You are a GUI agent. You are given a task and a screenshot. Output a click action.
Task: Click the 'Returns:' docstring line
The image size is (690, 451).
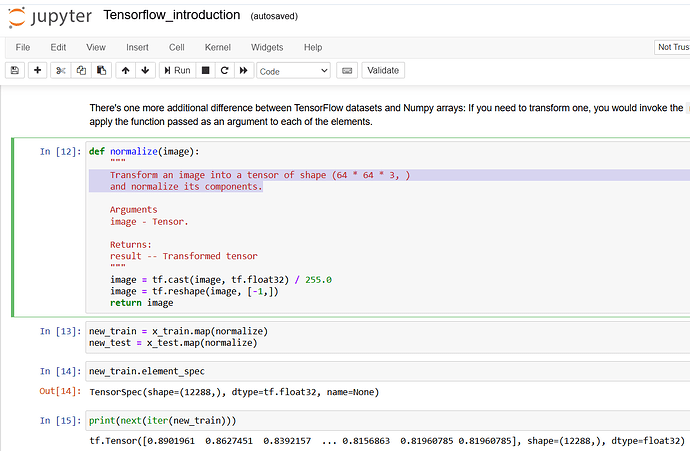130,245
